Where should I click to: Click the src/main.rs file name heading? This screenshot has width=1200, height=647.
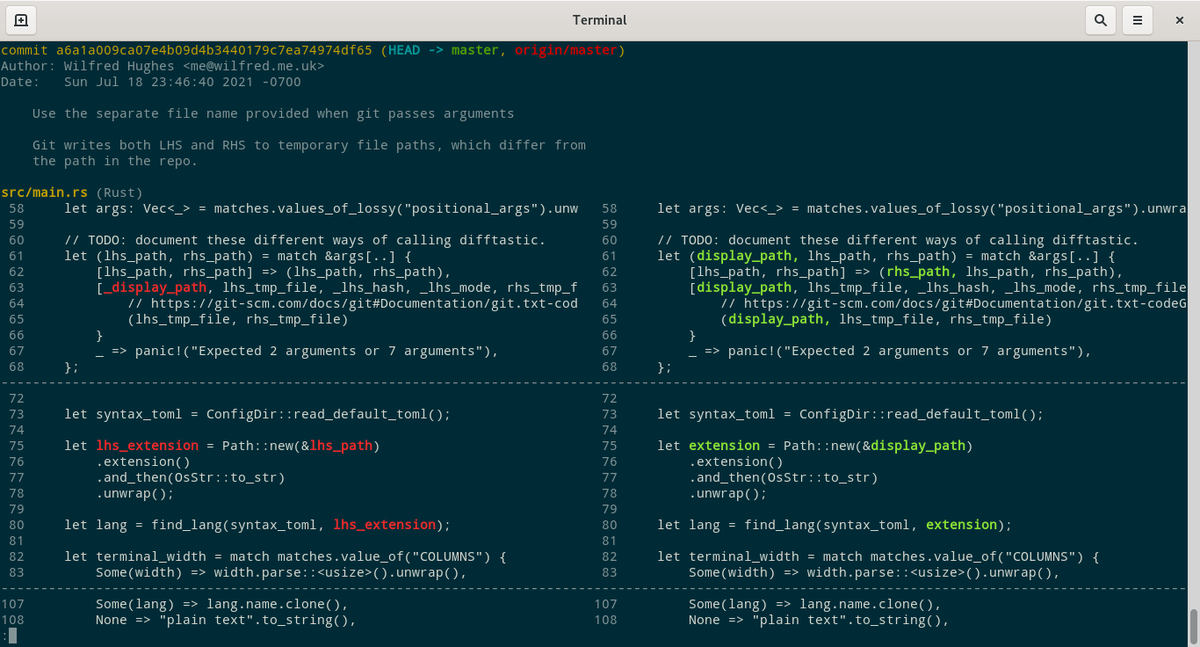tap(32, 192)
